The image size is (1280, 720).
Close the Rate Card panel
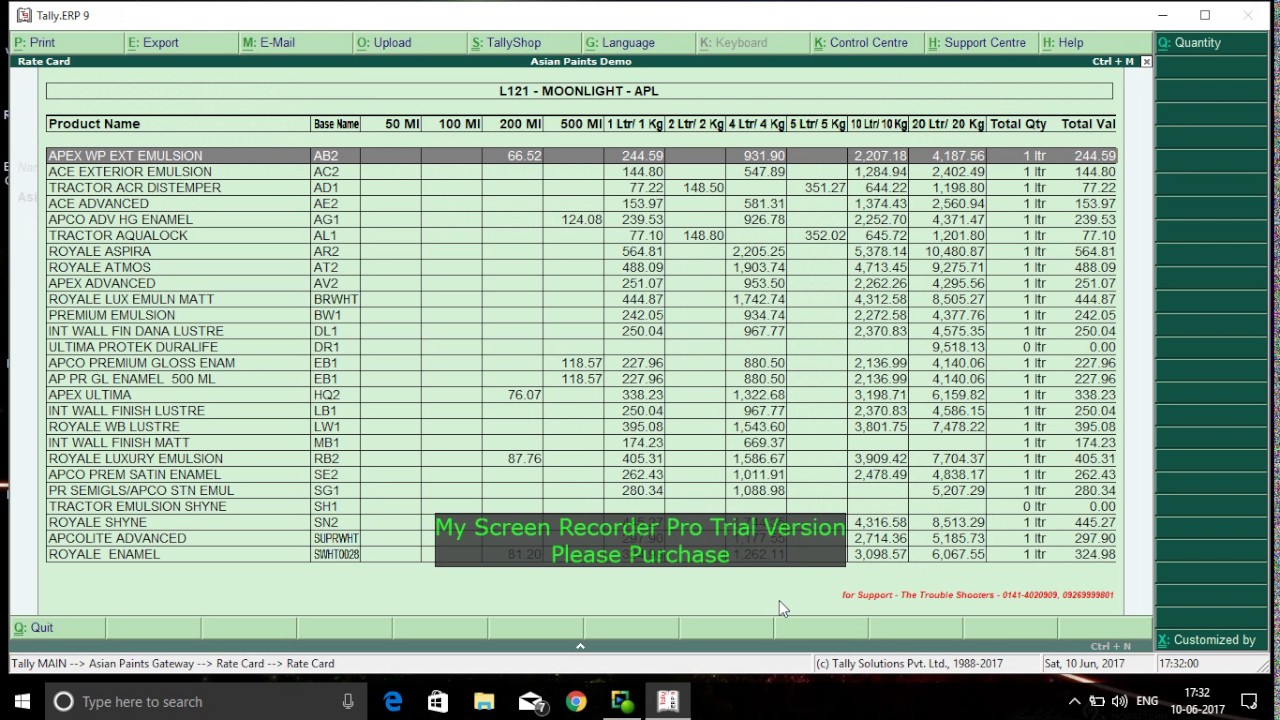point(1146,62)
